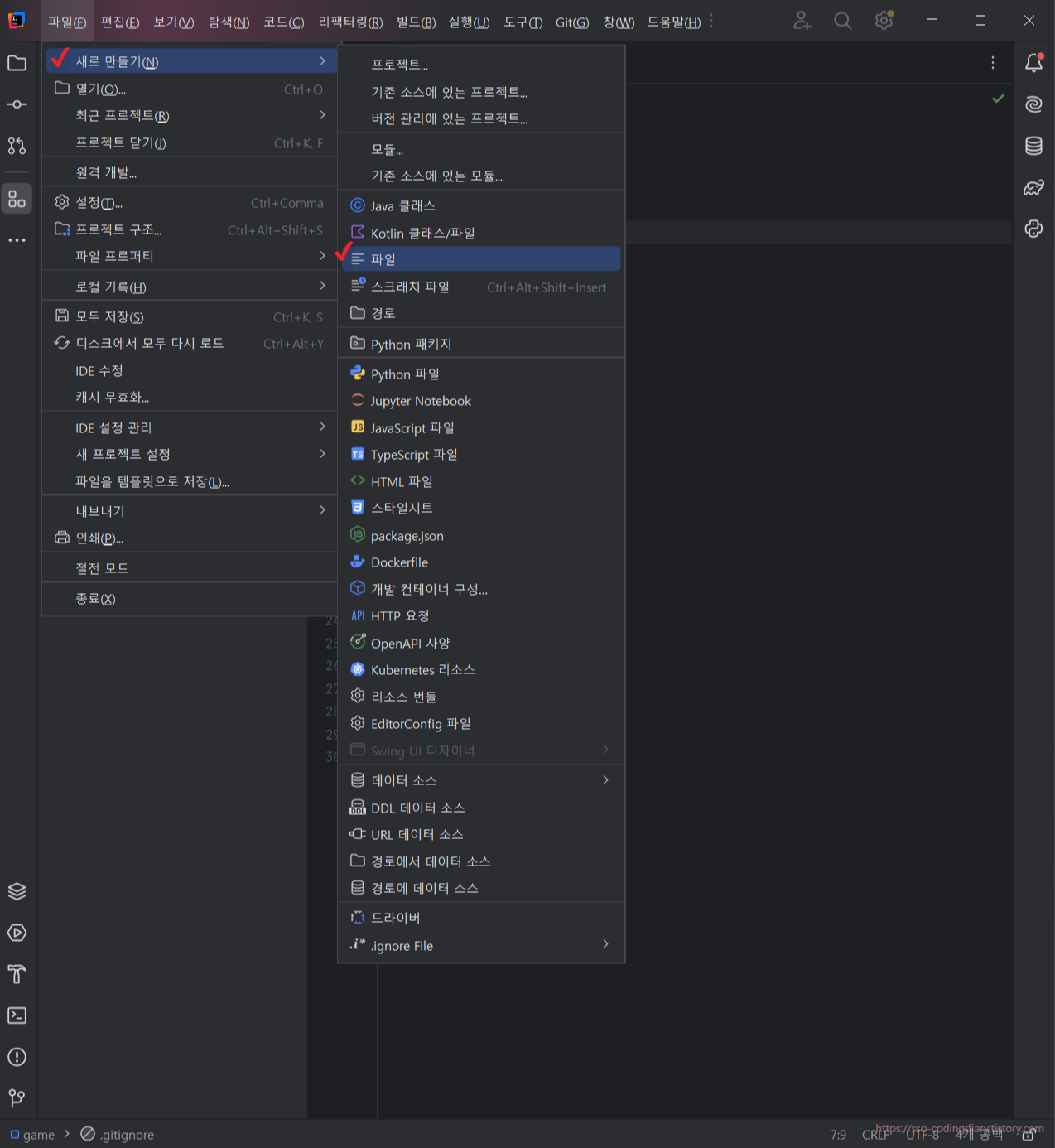Select 모두 저장(S) entry
This screenshot has height=1148, width=1055.
pyautogui.click(x=191, y=316)
